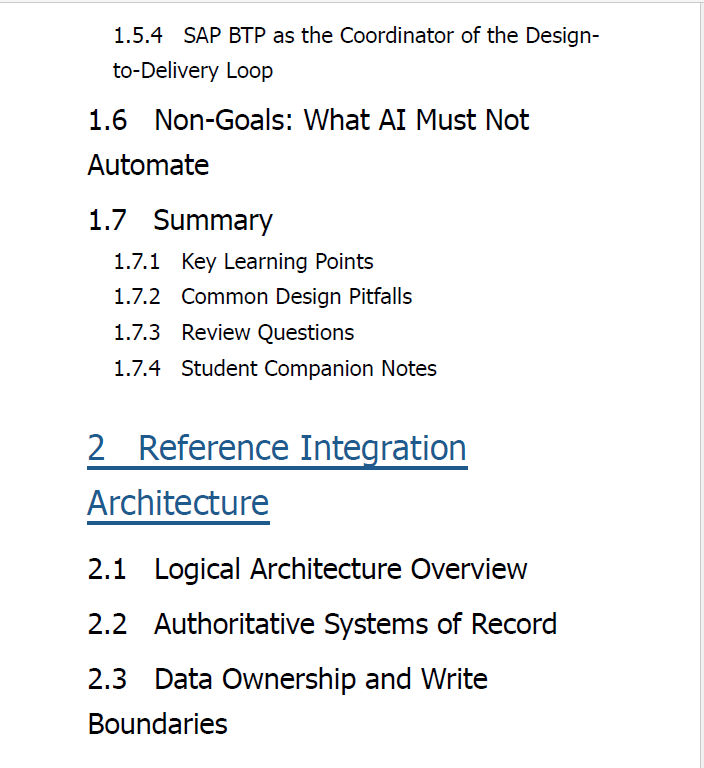
Task: Go to 2.2 Authoritative Systems of Record
Action: pos(322,624)
